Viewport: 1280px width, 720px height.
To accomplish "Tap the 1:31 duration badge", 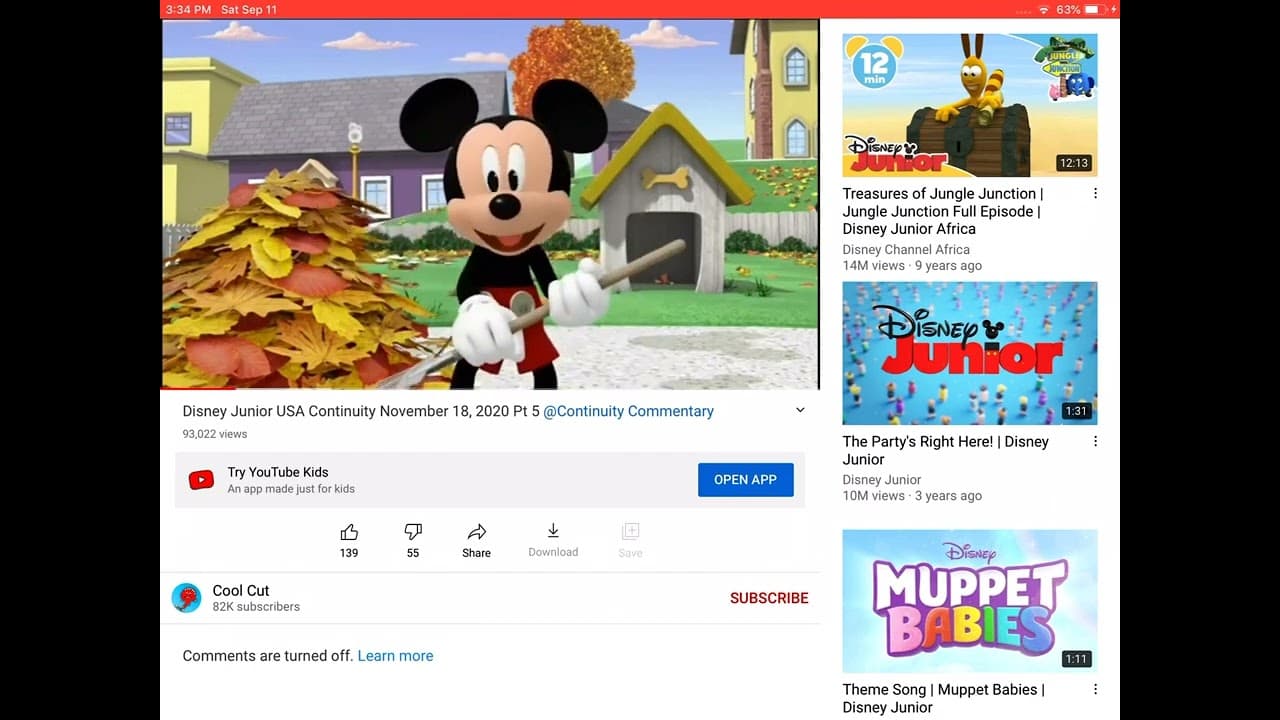I will (x=1077, y=411).
